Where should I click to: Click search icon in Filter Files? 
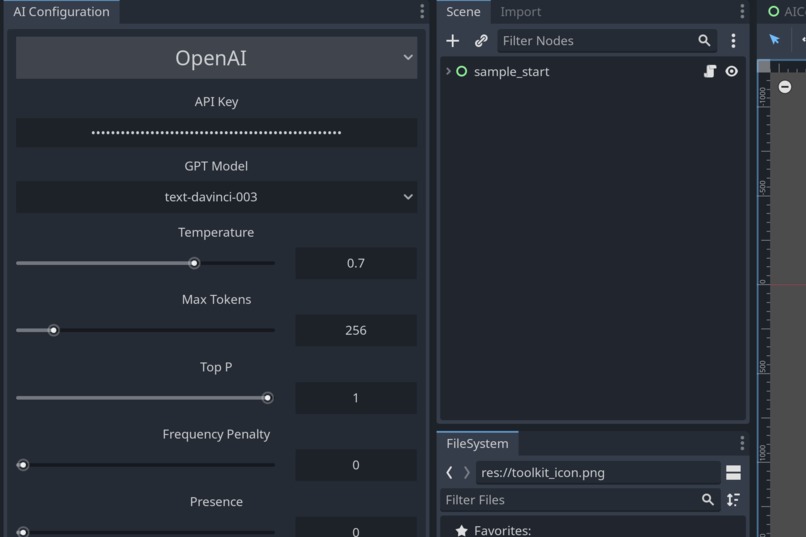[x=708, y=499]
